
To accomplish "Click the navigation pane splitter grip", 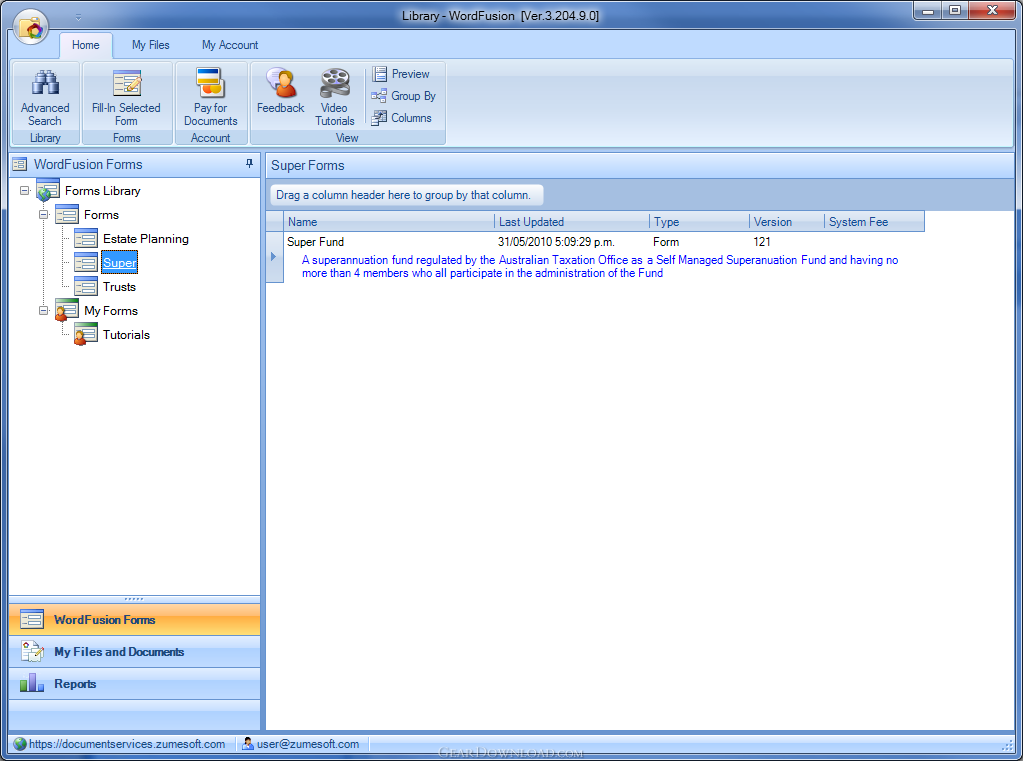I will [x=134, y=599].
